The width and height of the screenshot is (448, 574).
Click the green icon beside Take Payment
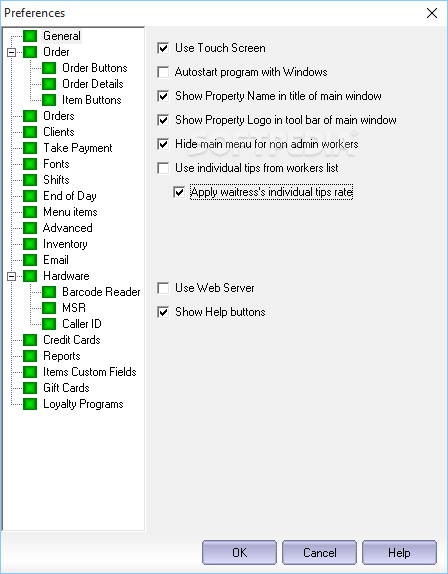pyautogui.click(x=30, y=148)
